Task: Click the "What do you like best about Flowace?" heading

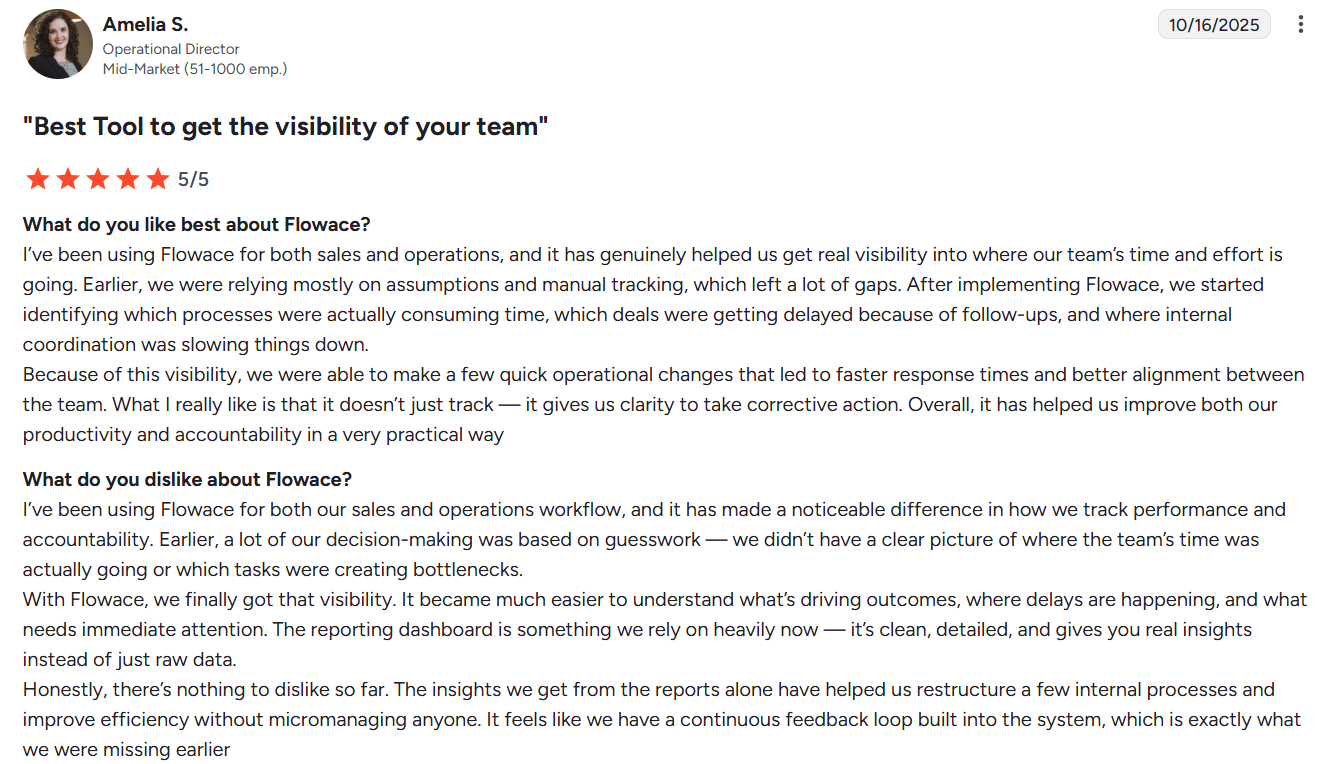Action: coord(197,224)
